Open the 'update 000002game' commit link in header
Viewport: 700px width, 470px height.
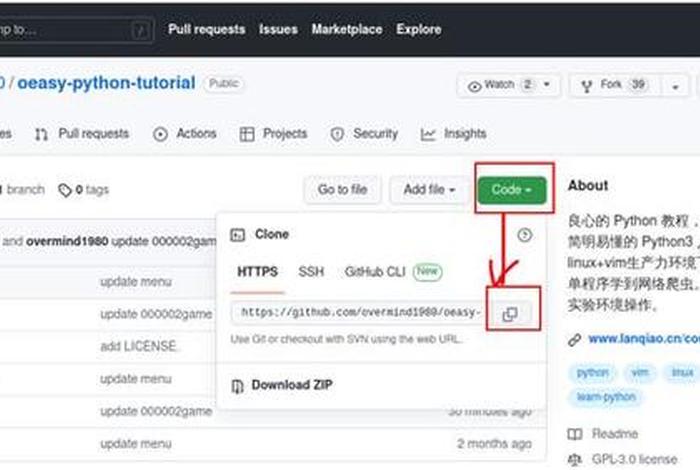pos(164,241)
